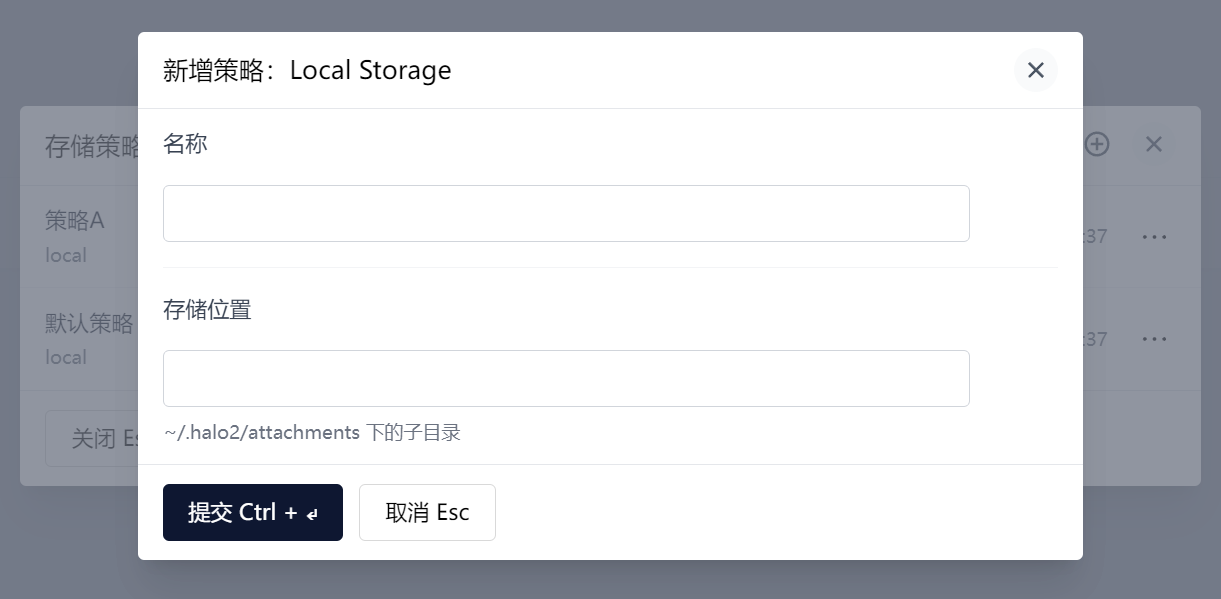Submit the form with 提交 button

[x=253, y=512]
